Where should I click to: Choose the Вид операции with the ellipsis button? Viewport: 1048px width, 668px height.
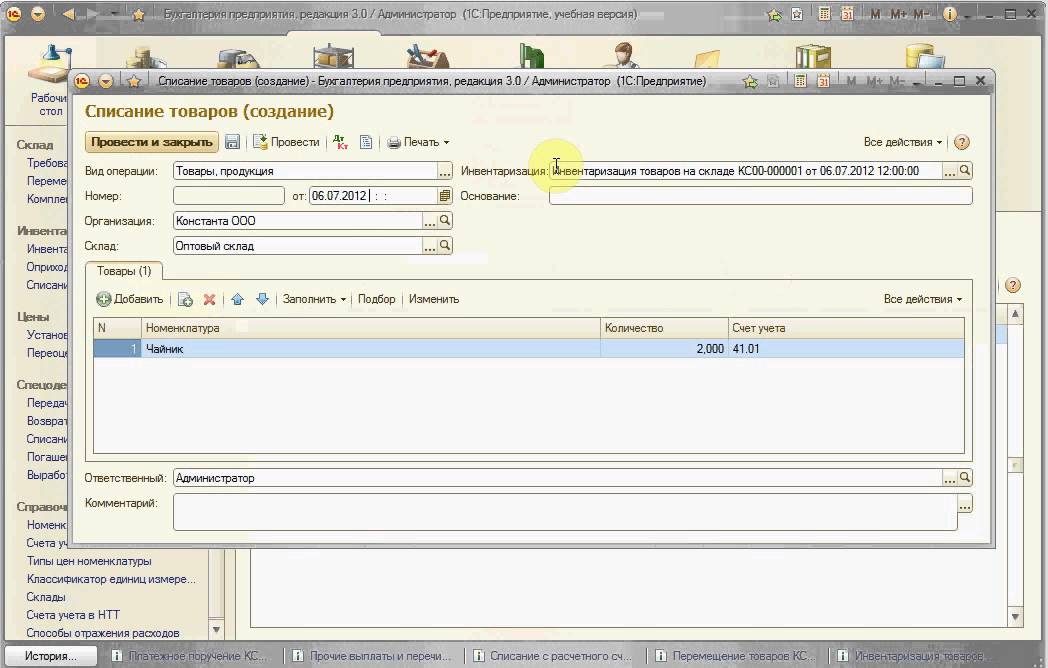coord(444,171)
